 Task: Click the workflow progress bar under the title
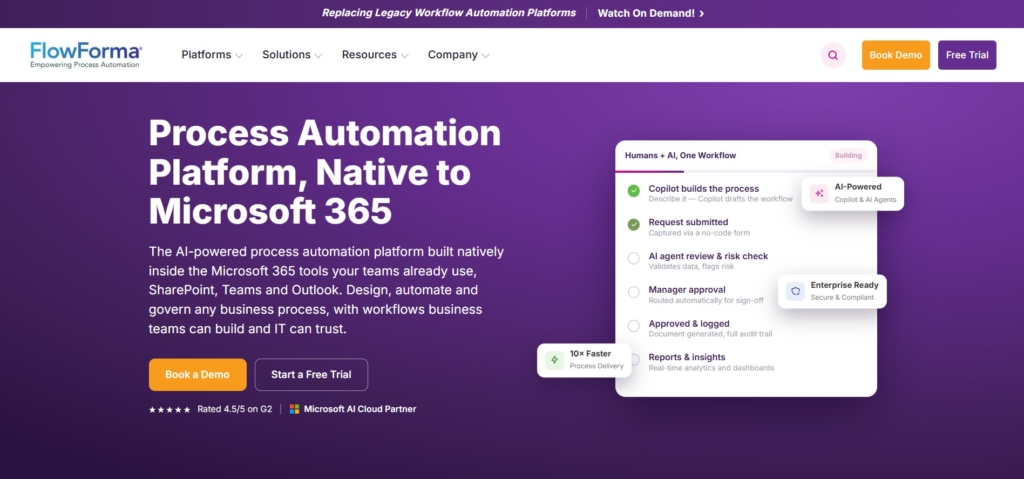[746, 171]
